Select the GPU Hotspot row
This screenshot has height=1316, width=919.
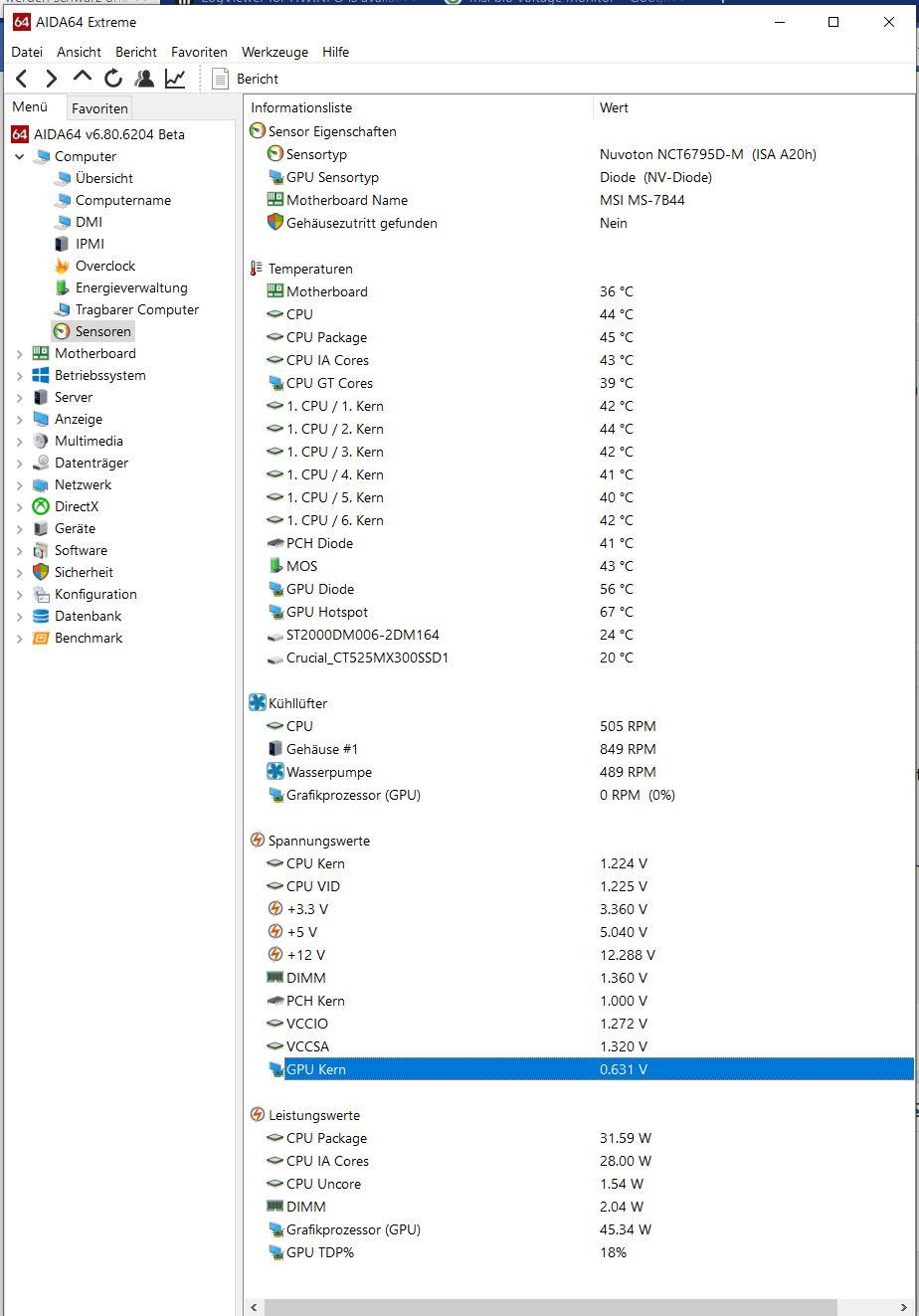point(580,612)
